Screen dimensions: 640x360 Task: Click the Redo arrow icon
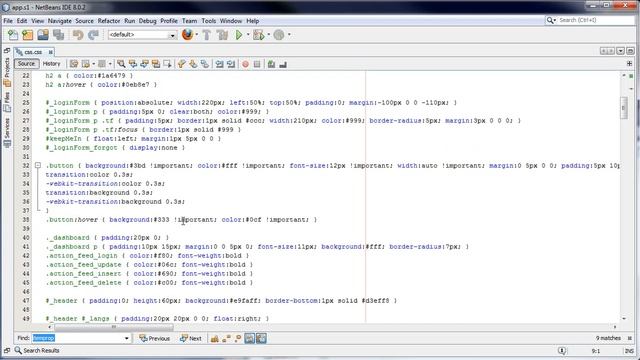click(x=93, y=35)
